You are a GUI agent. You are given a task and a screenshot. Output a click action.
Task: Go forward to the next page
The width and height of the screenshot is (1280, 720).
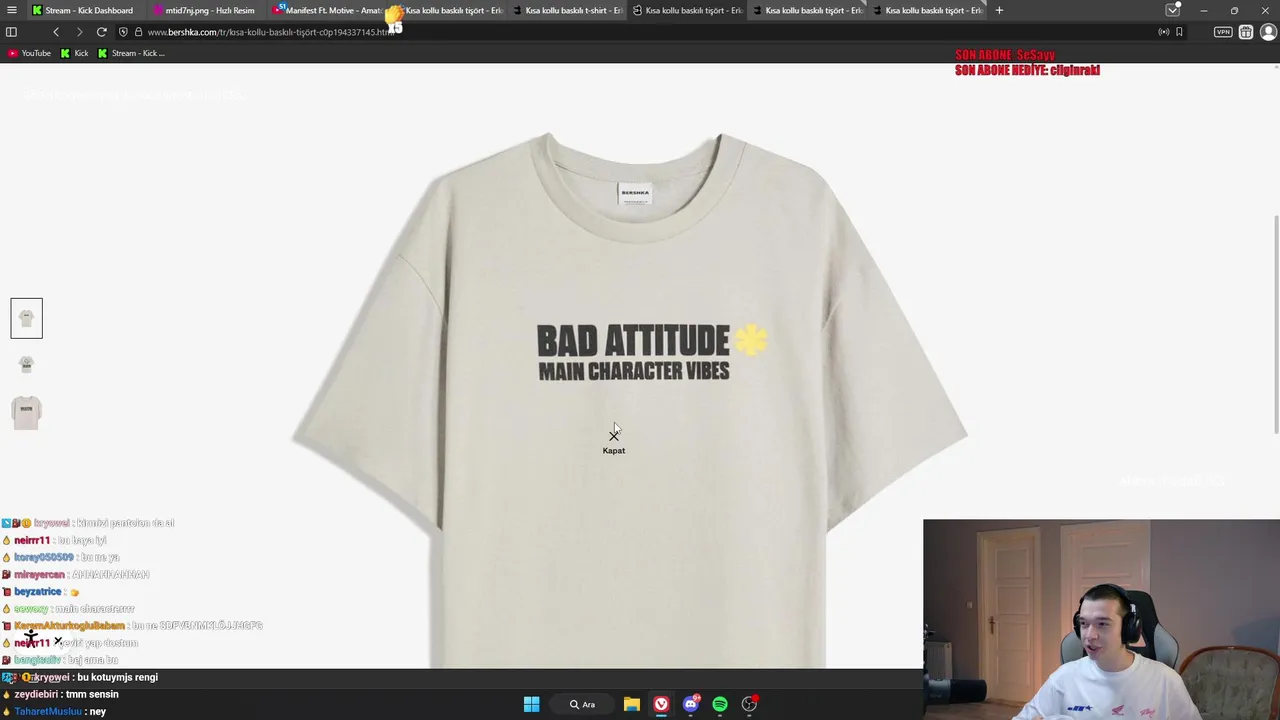pyautogui.click(x=79, y=32)
